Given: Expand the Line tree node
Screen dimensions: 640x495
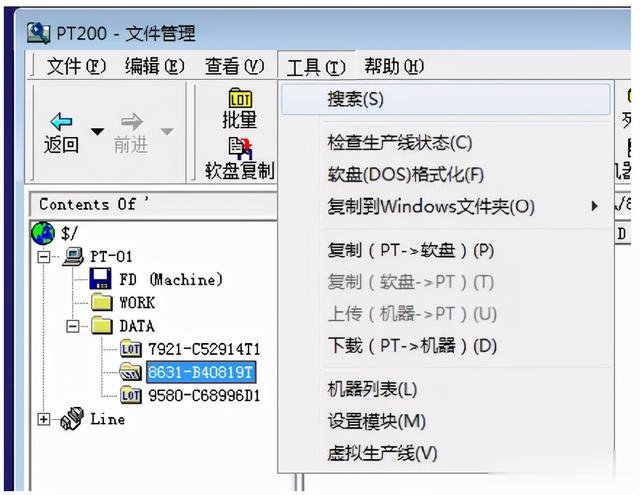Looking at the screenshot, I should pyautogui.click(x=44, y=419).
